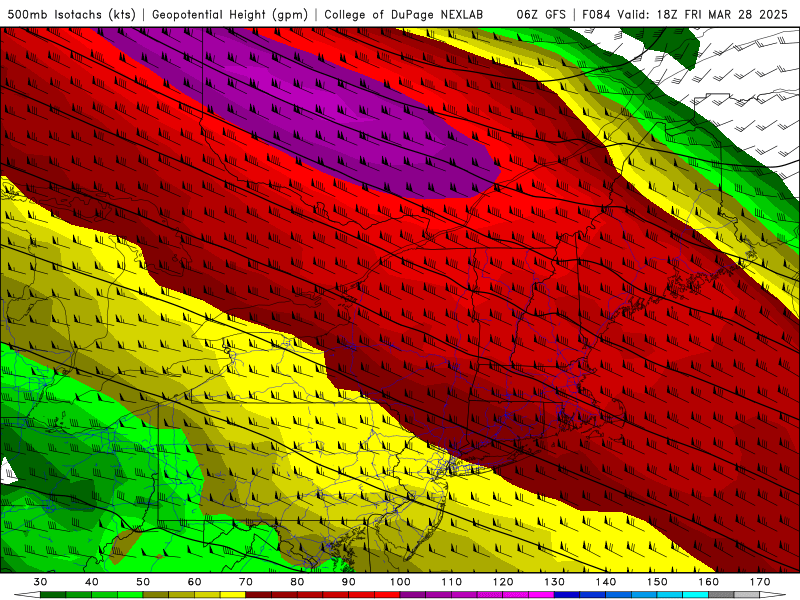The height and width of the screenshot is (600, 800).
Task: Click the "500mb Isotachs (kts)" title text
Action: point(71,15)
